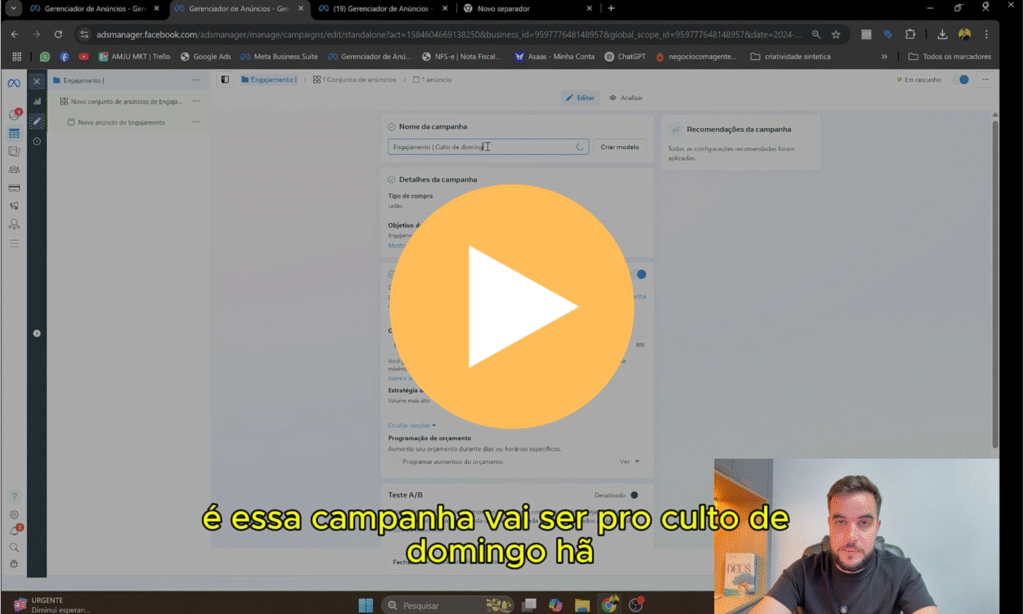Open the campaigns table icon in the left sidebar
Image resolution: width=1024 pixels, height=614 pixels.
pos(14,133)
